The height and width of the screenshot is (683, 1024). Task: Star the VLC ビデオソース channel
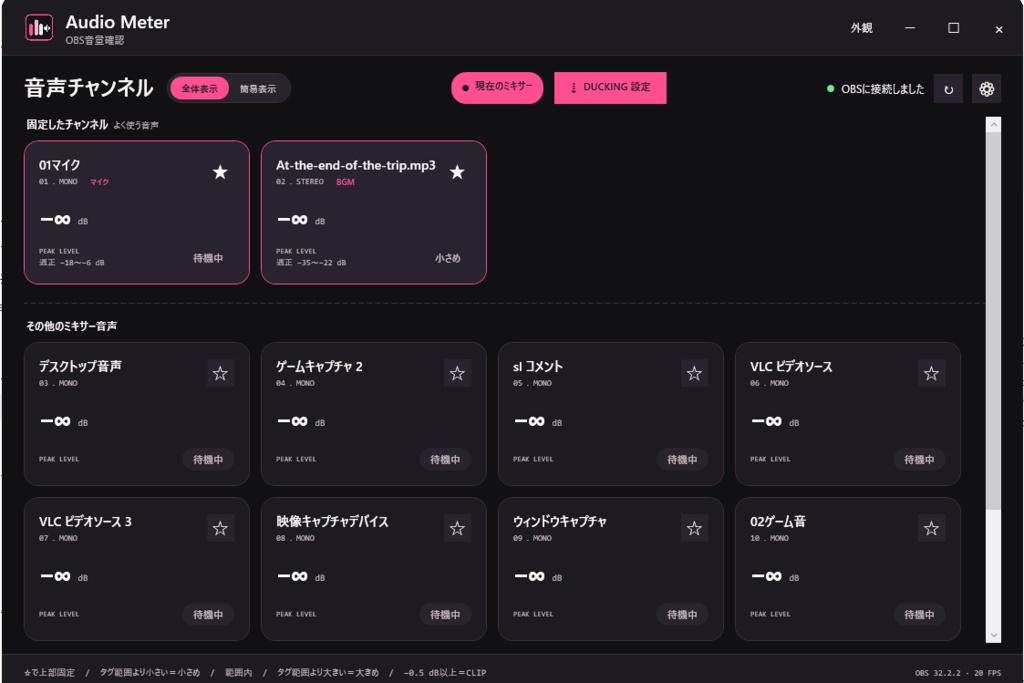[931, 373]
